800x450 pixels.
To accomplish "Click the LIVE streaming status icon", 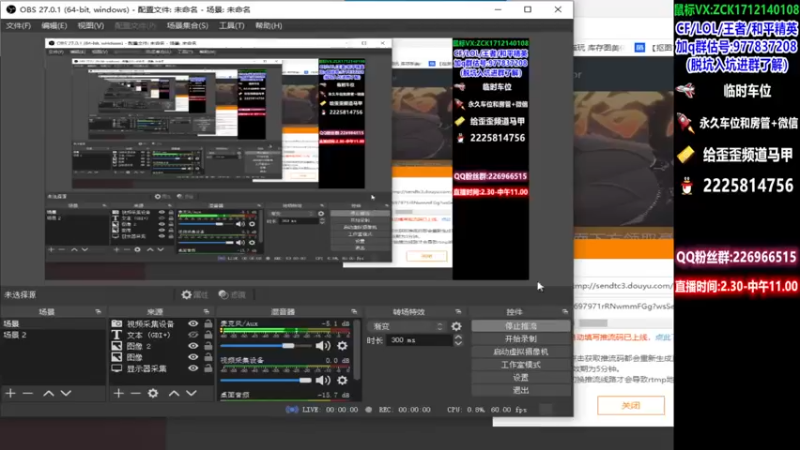I will pyautogui.click(x=292, y=410).
